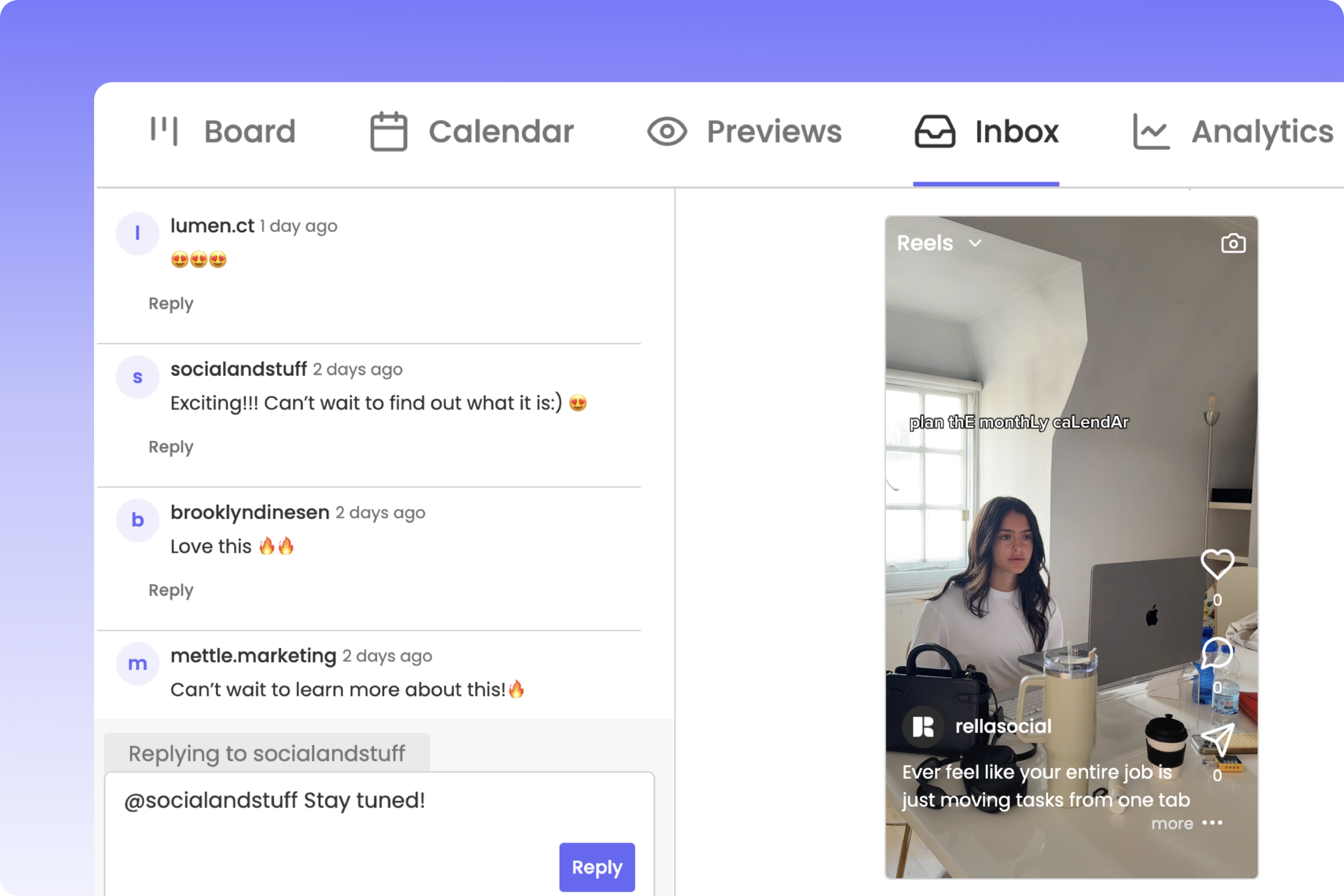This screenshot has height=896, width=1344.
Task: Click the mettle.marketing avatar circle
Action: pyautogui.click(x=137, y=663)
